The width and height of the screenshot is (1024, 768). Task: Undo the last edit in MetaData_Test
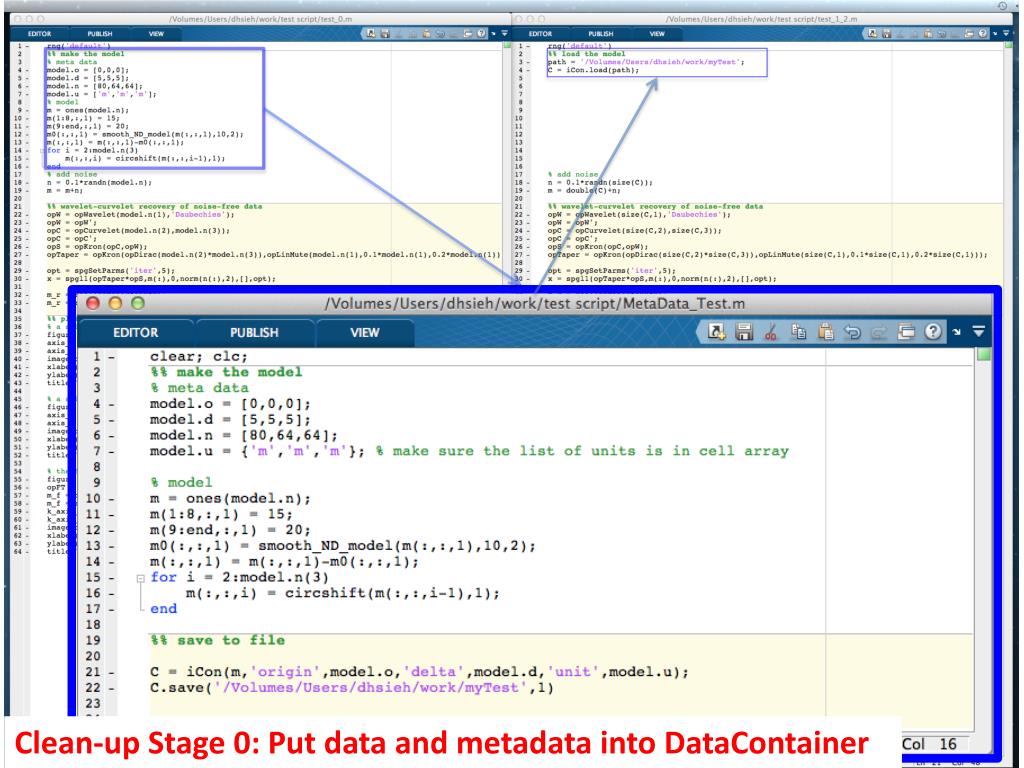click(x=852, y=332)
